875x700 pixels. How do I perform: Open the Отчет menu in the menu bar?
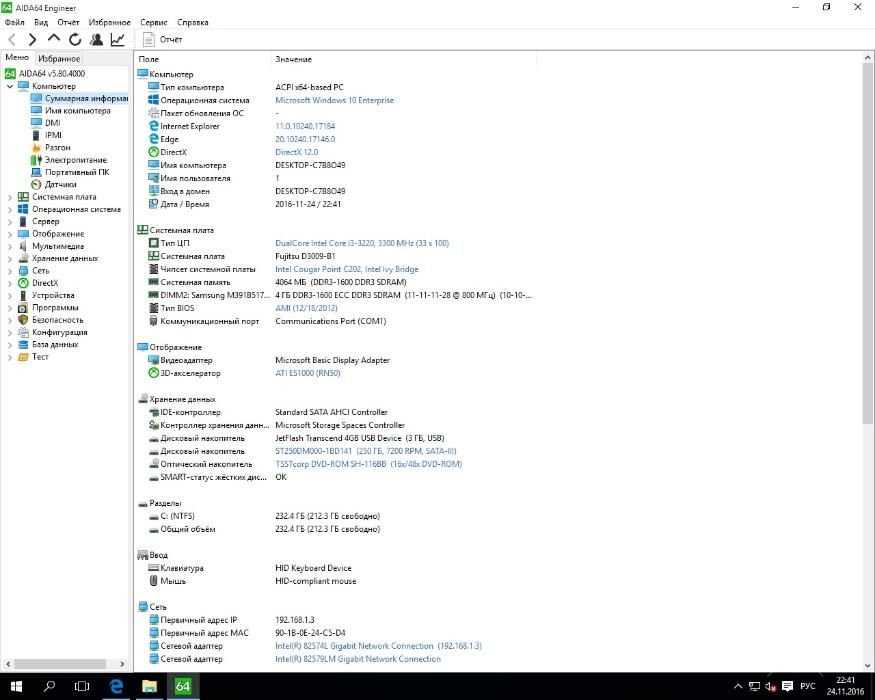pos(68,22)
